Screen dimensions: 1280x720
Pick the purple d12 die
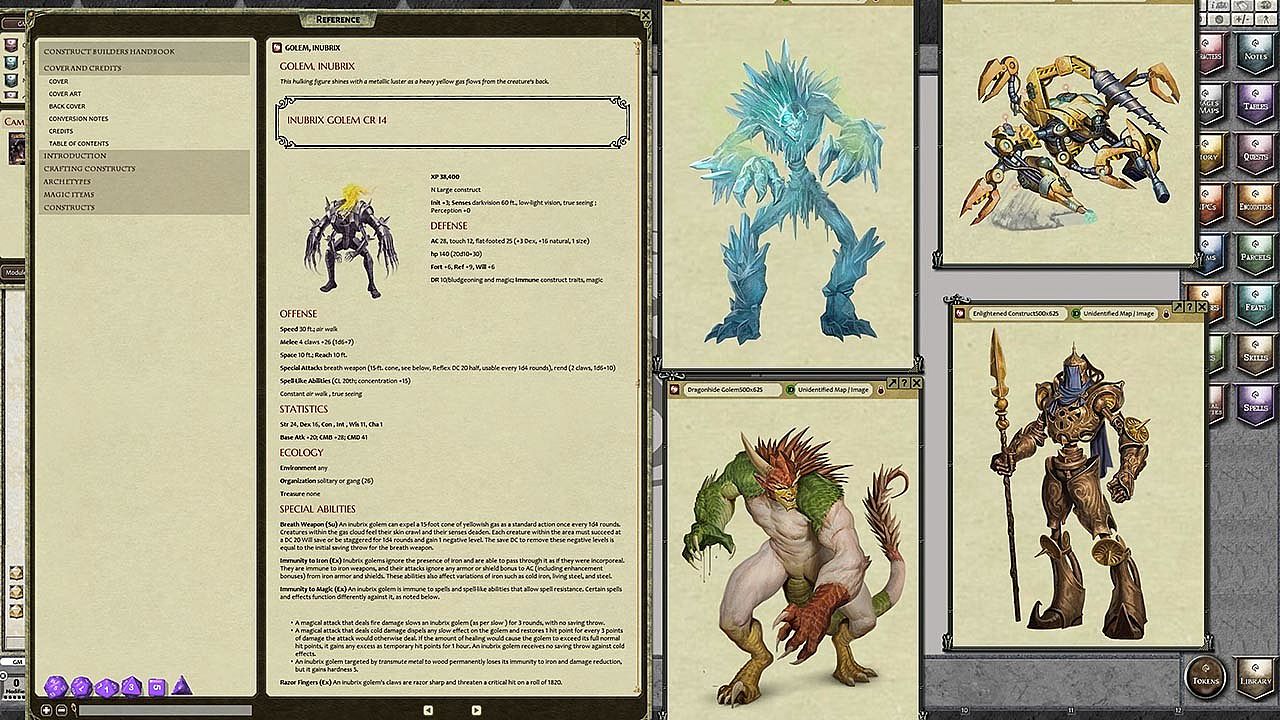pos(81,687)
